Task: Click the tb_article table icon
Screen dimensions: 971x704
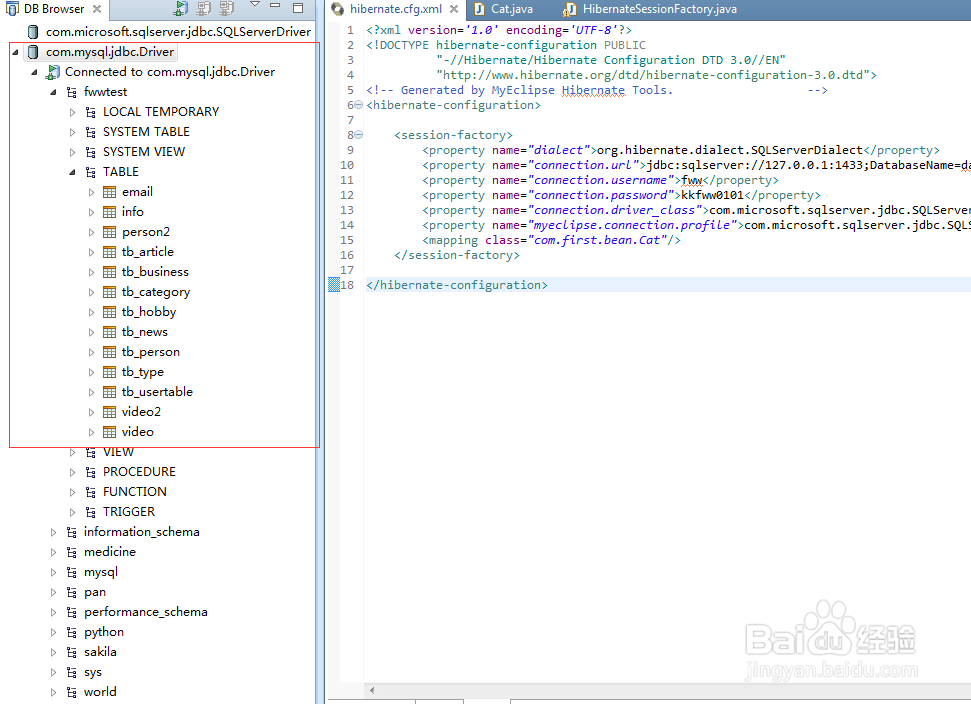Action: click(110, 252)
